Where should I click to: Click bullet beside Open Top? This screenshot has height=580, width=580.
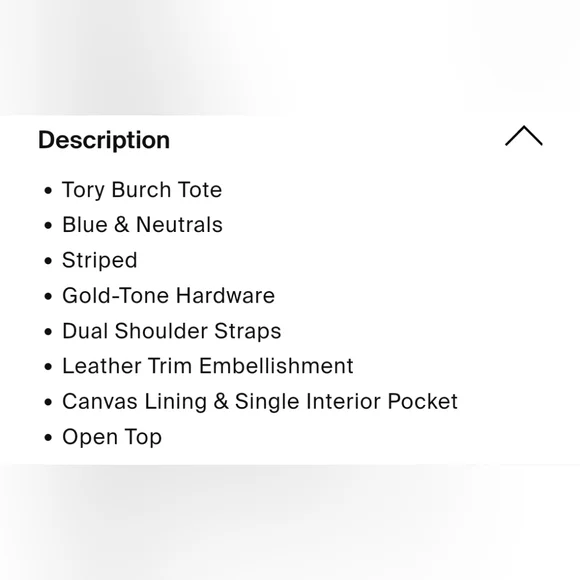pos(48,438)
